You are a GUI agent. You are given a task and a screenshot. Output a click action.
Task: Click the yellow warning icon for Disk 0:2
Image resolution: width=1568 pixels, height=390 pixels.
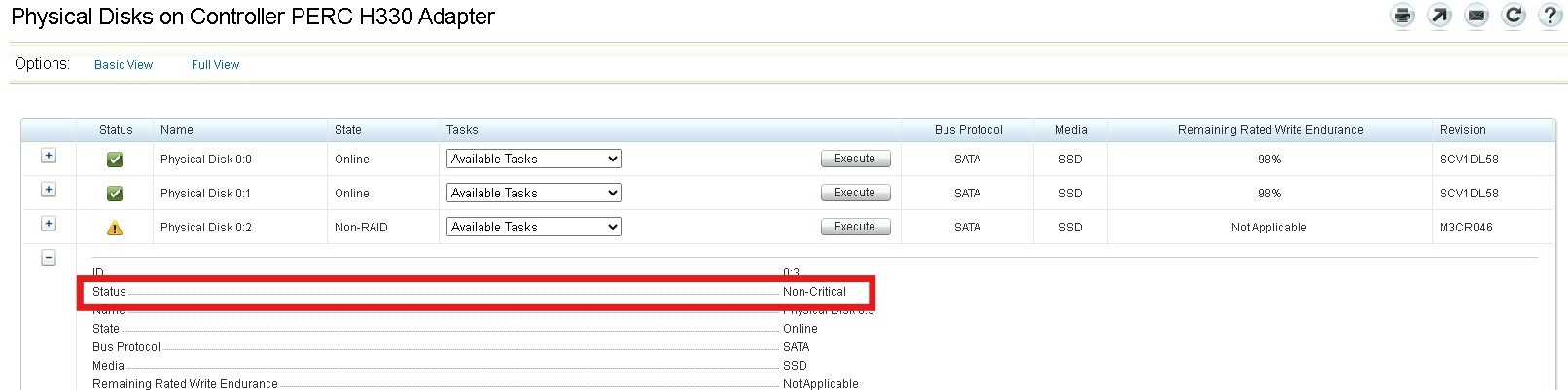(x=115, y=228)
